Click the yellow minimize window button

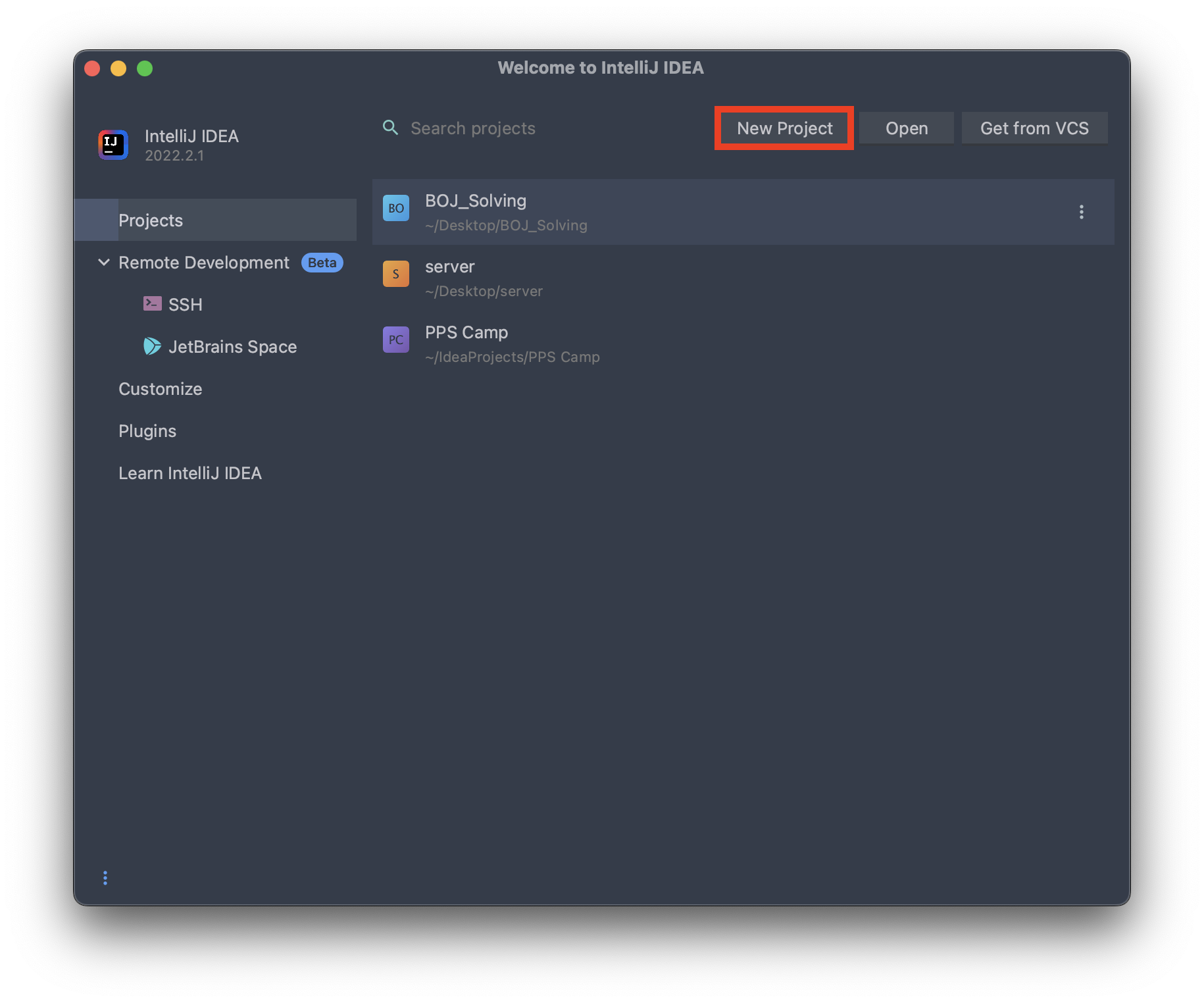(x=118, y=68)
